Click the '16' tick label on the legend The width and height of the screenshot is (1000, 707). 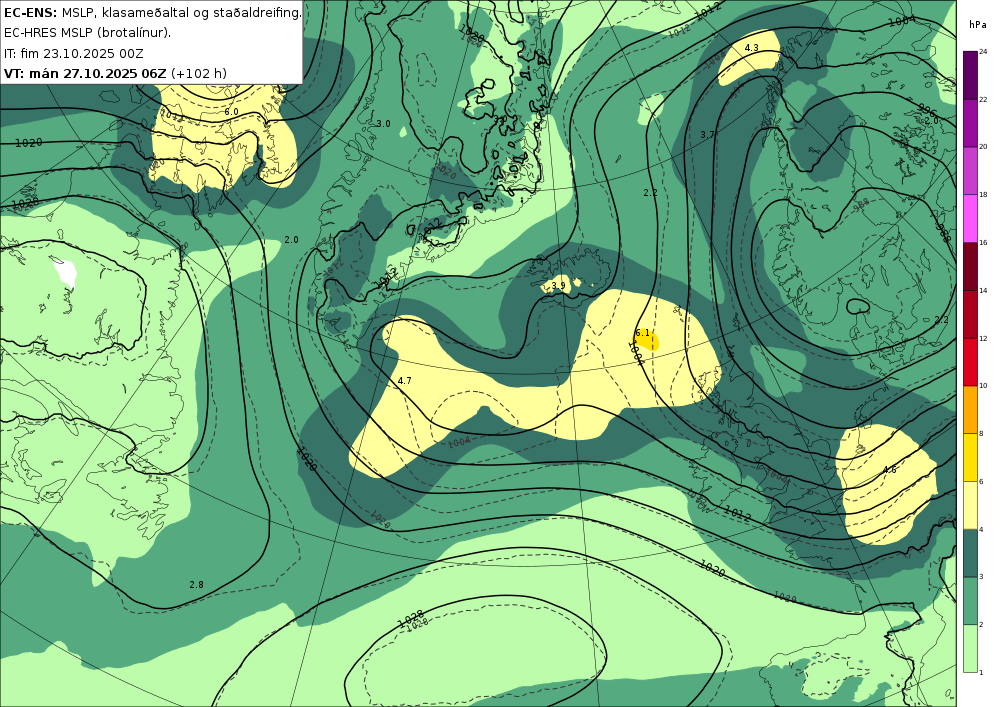[x=983, y=243]
